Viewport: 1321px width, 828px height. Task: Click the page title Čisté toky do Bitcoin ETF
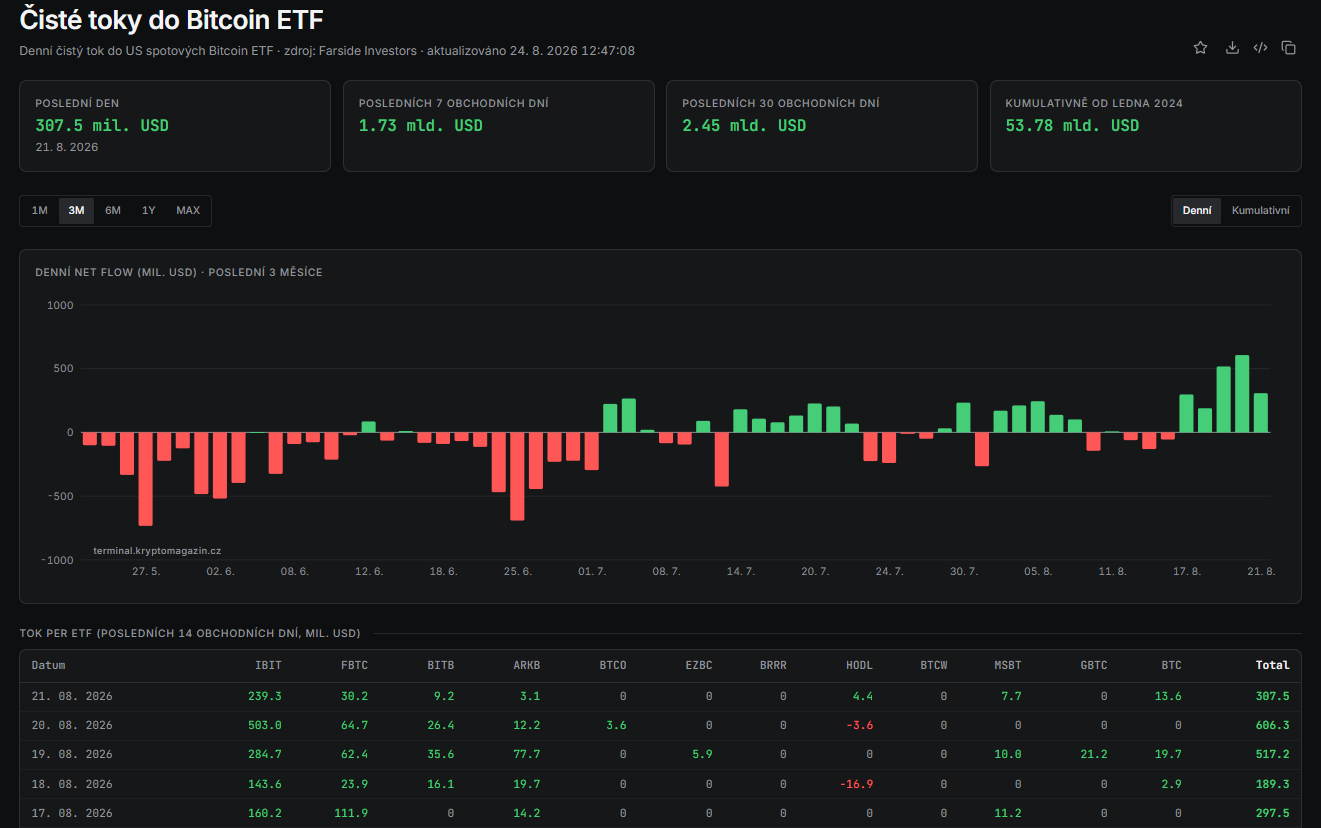pos(171,19)
